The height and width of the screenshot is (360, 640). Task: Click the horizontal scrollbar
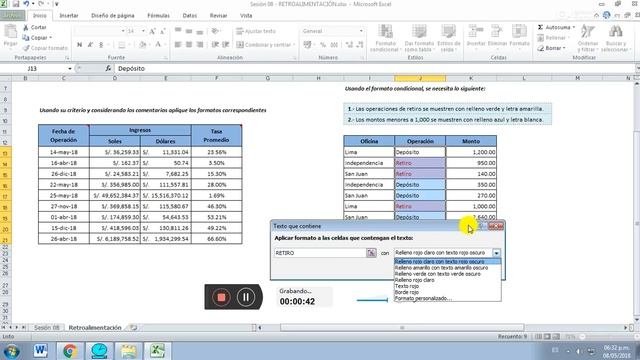[402, 327]
